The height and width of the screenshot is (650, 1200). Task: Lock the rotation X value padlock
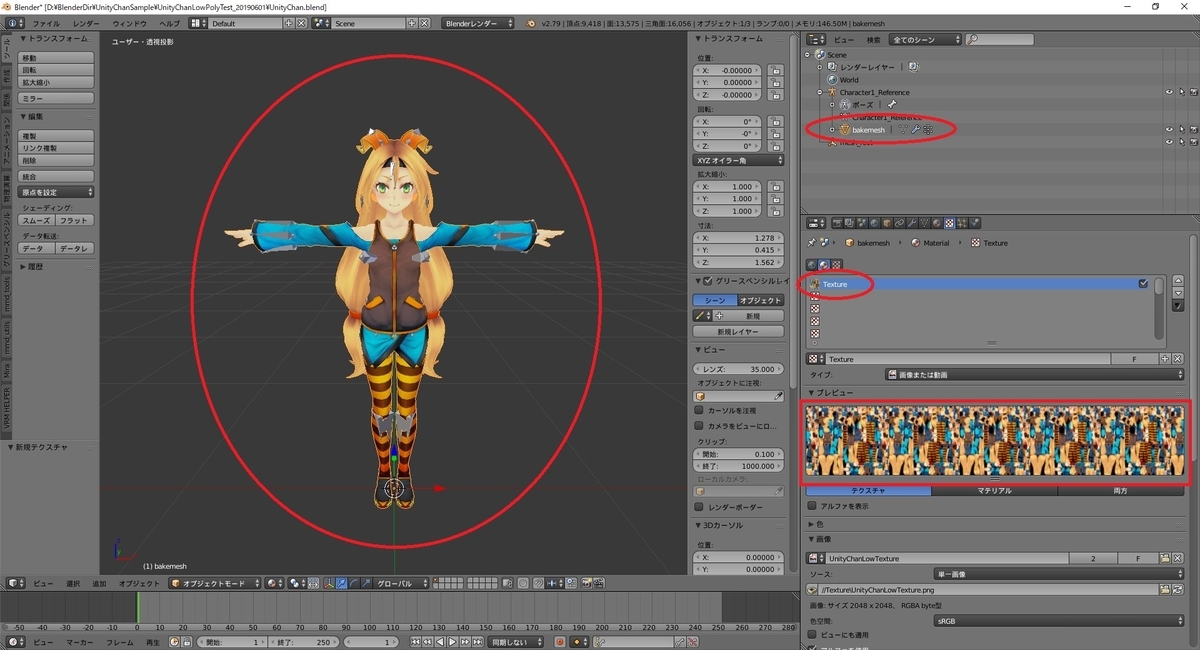[x=776, y=122]
